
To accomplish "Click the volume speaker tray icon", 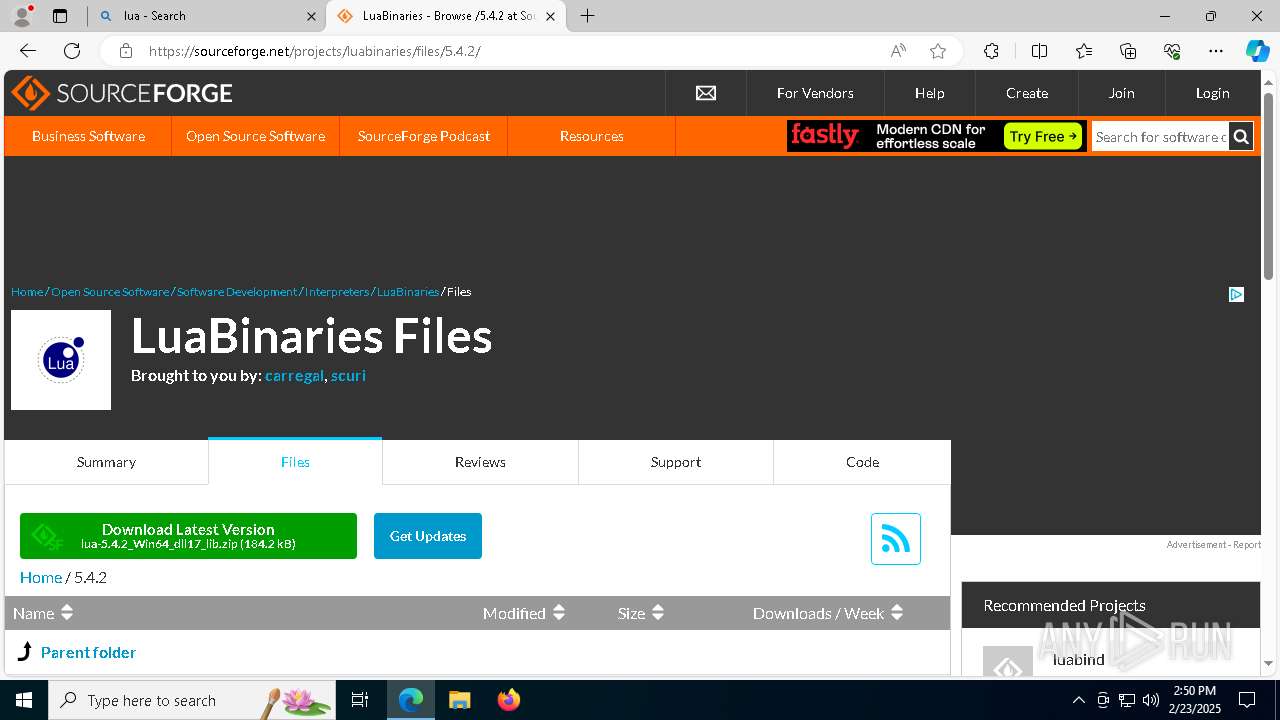I will [x=1151, y=700].
